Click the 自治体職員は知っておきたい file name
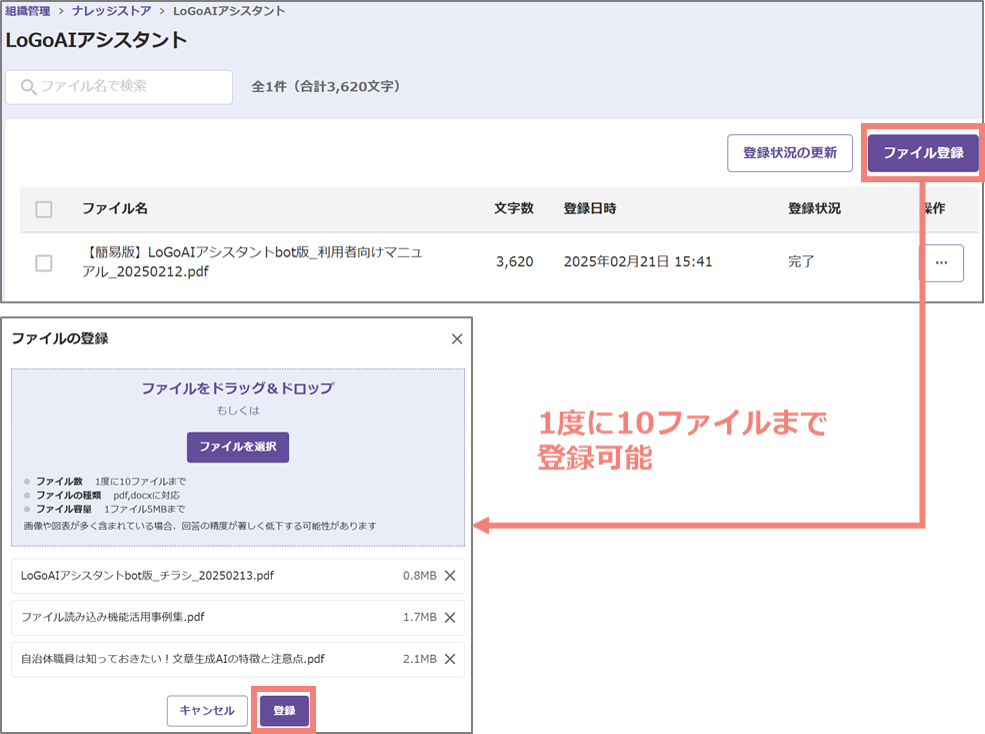Image resolution: width=985 pixels, height=734 pixels. pyautogui.click(x=173, y=659)
